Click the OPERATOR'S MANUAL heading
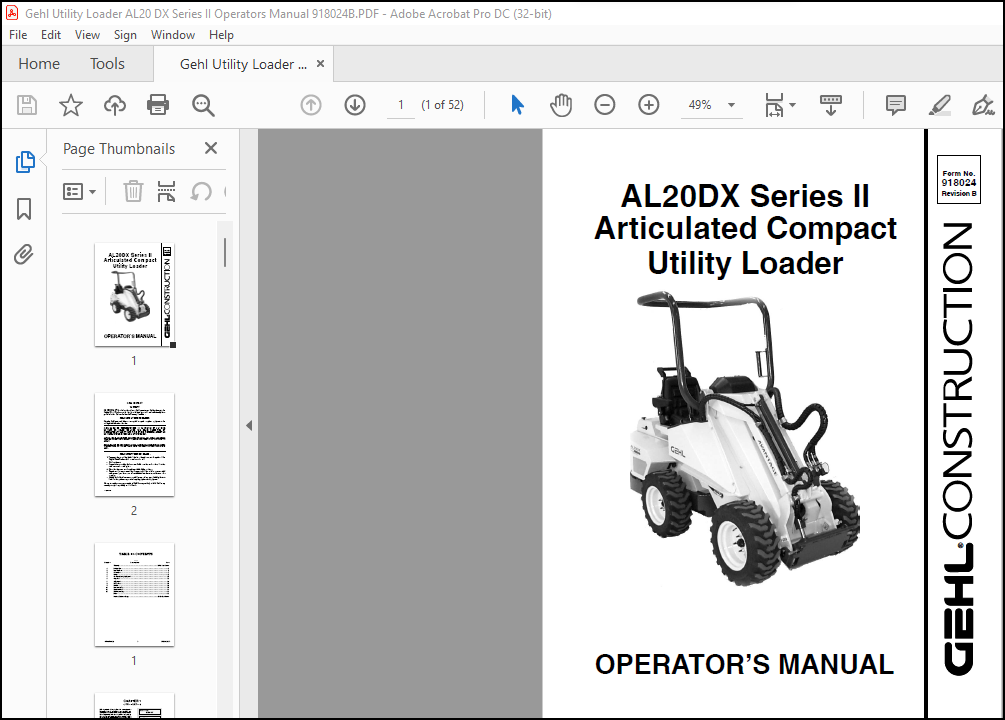 (744, 664)
